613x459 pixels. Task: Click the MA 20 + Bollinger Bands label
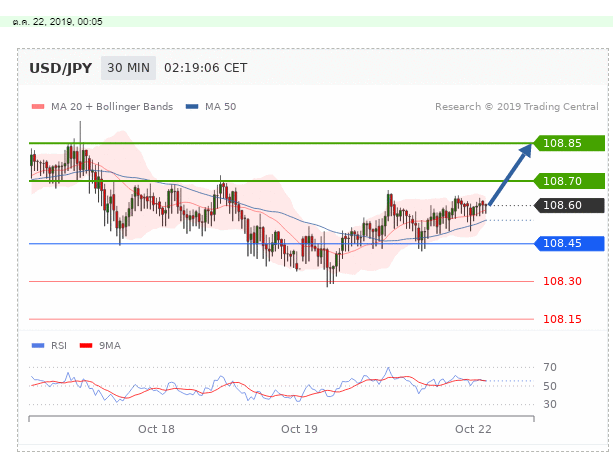[x=112, y=107]
